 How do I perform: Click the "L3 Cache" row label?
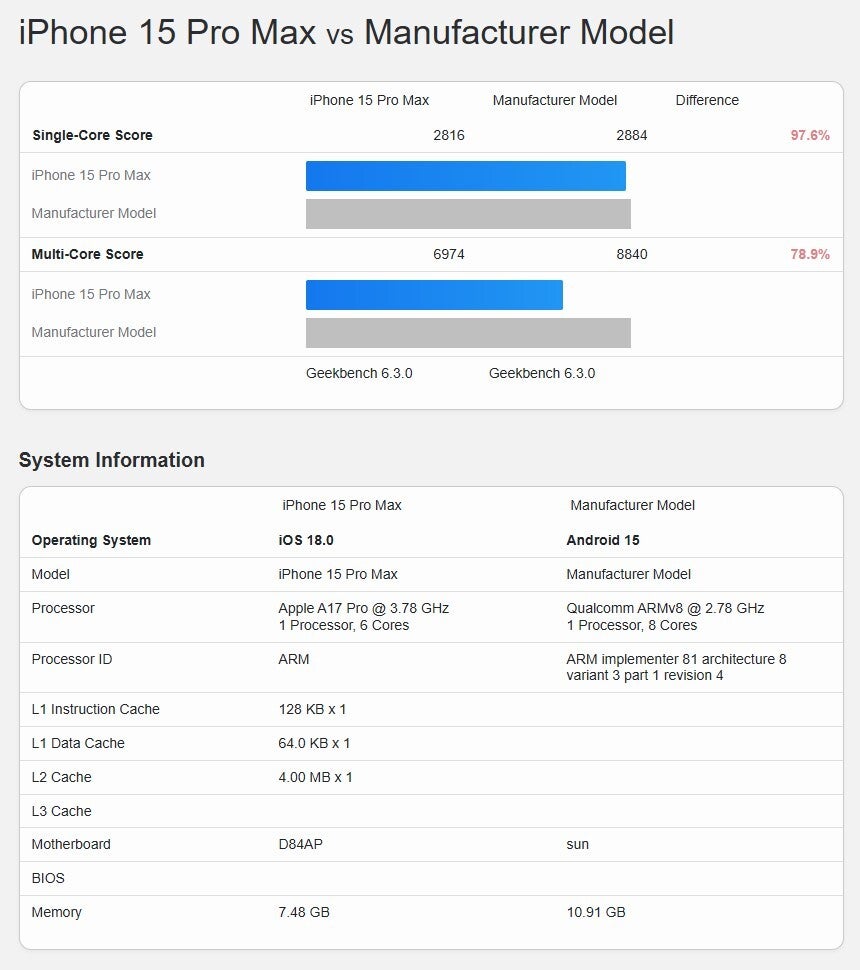click(x=61, y=812)
